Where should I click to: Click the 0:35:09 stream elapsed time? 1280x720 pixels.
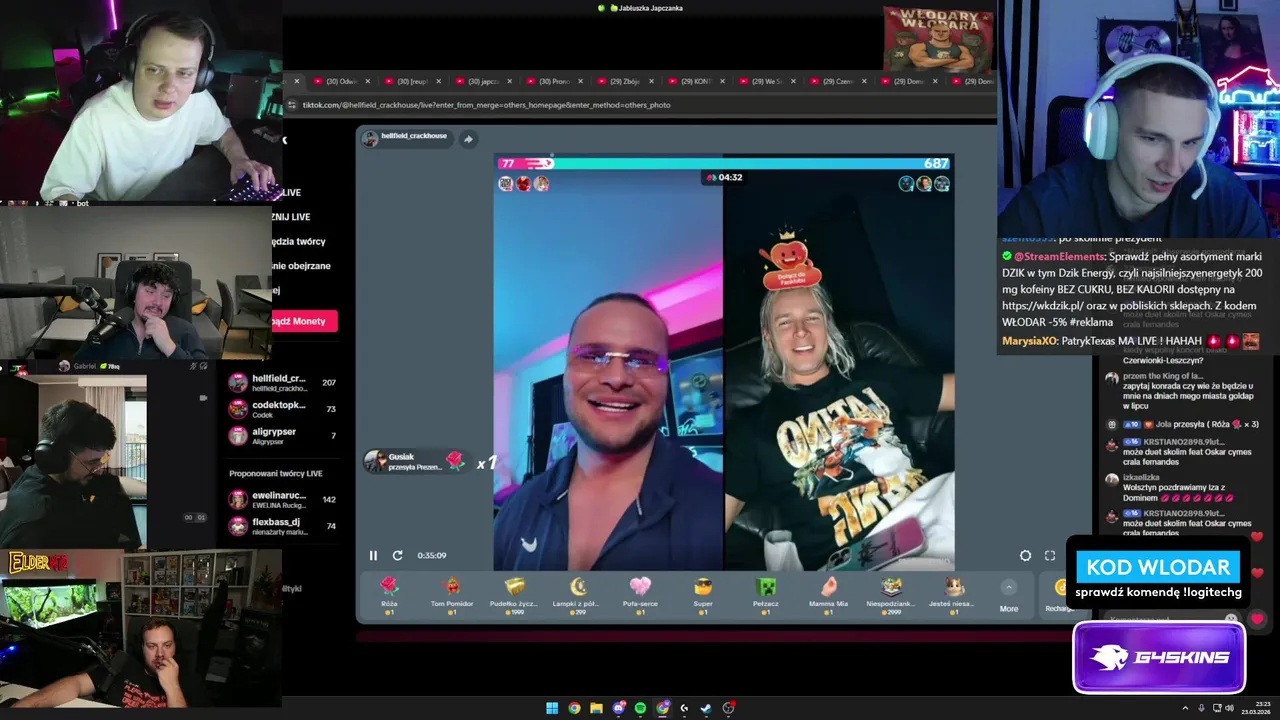[x=432, y=555]
